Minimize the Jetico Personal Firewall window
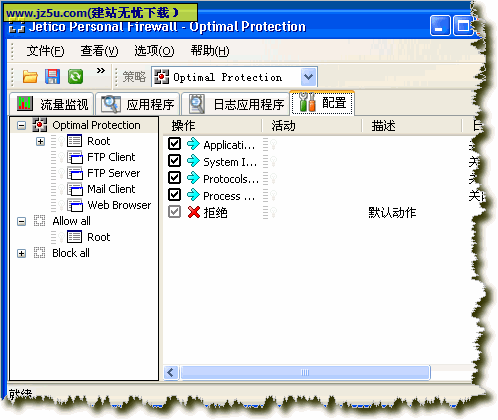The image size is (498, 420). [440, 26]
